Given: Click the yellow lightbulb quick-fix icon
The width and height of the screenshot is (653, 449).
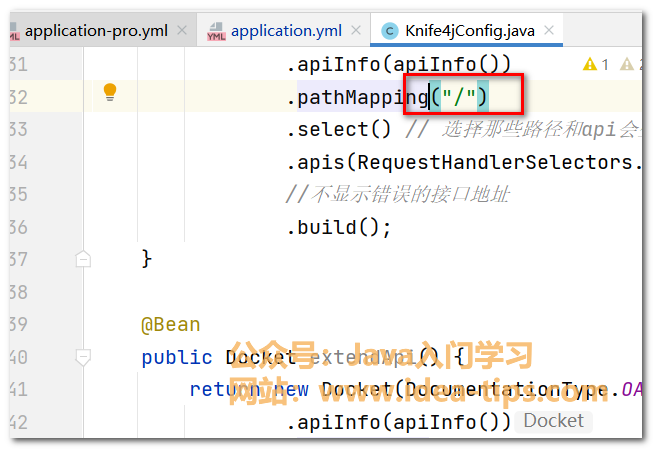Looking at the screenshot, I should tap(110, 93).
